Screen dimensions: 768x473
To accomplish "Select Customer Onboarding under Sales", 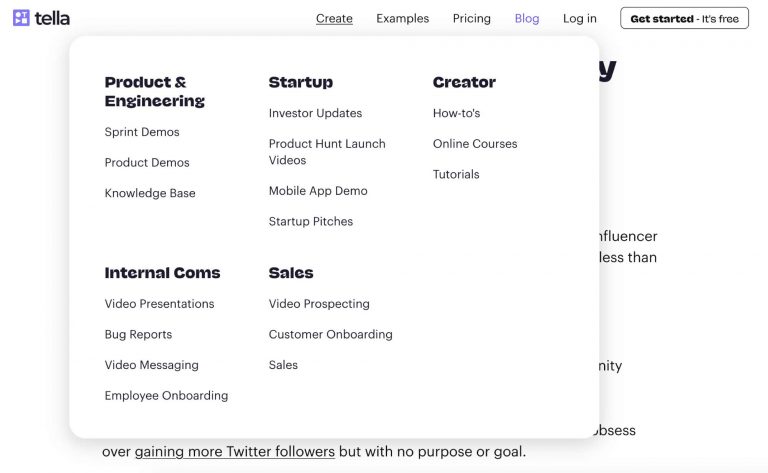I will tap(330, 334).
